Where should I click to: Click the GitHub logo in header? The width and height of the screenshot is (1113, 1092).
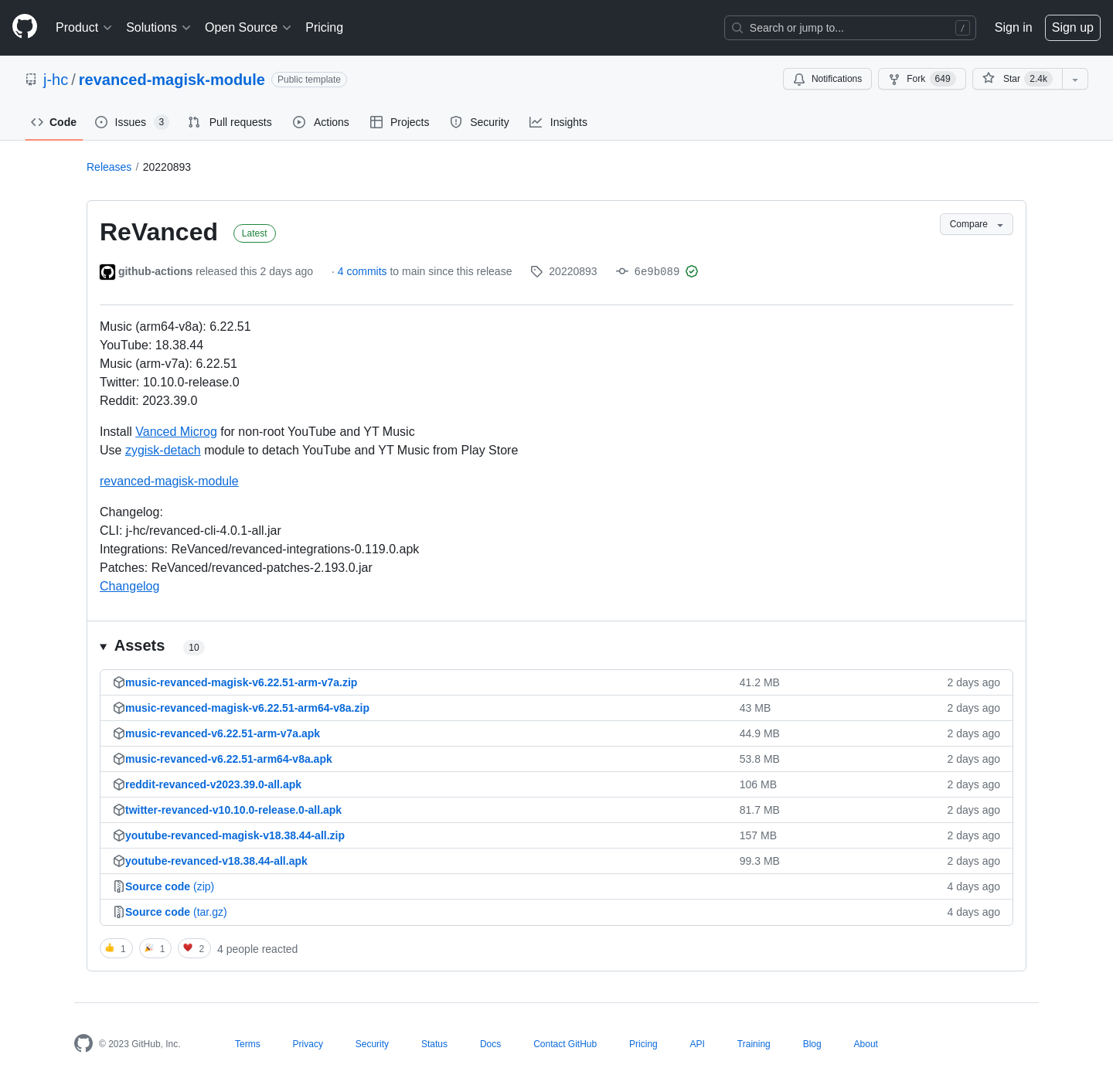click(x=25, y=27)
